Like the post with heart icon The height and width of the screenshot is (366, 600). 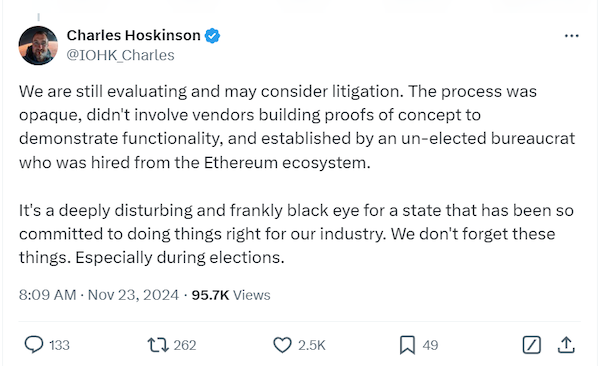point(282,345)
